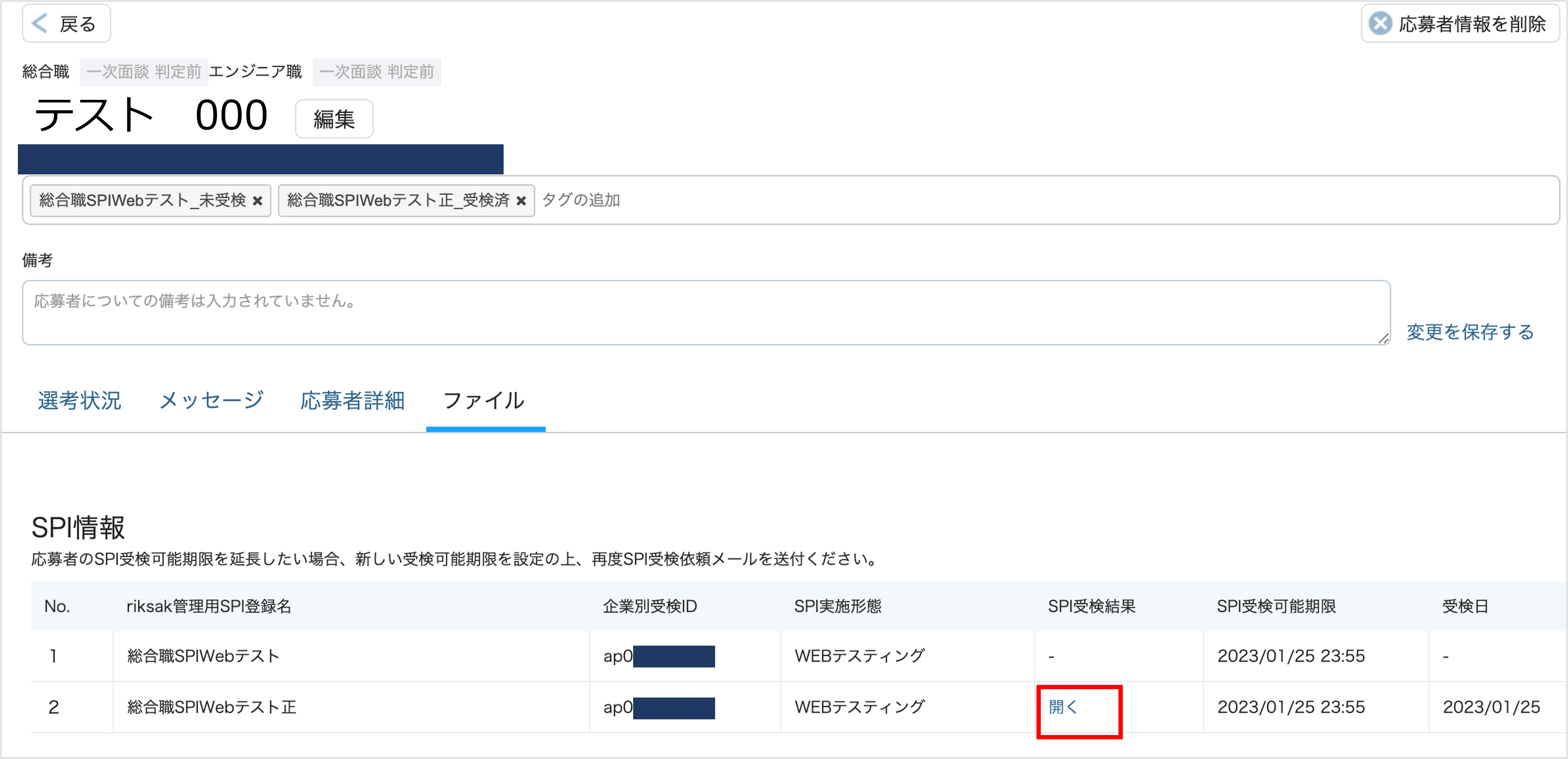Click inside the 備考 notes text area

pyautogui.click(x=706, y=313)
